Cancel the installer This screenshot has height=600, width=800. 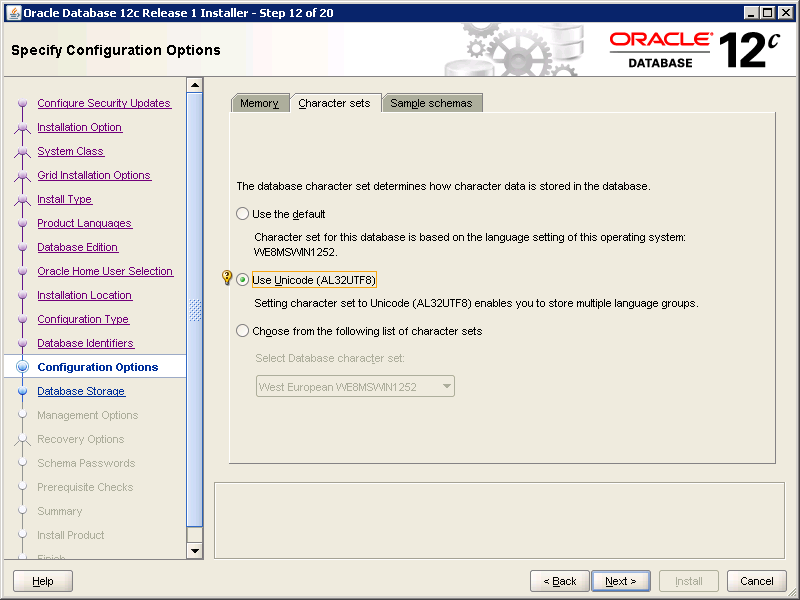coord(757,581)
